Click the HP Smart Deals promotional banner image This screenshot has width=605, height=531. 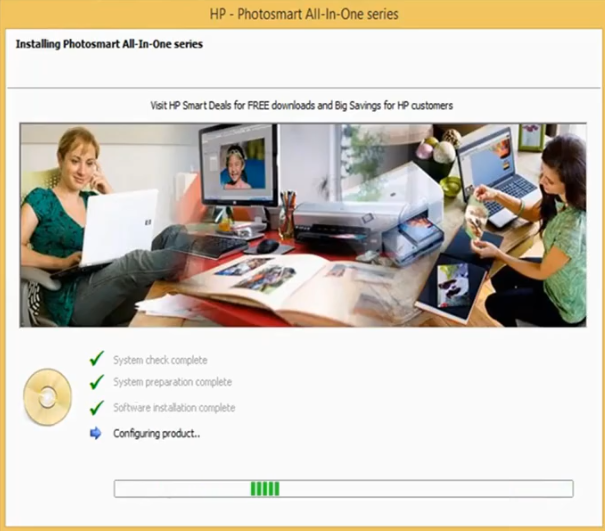pyautogui.click(x=303, y=225)
